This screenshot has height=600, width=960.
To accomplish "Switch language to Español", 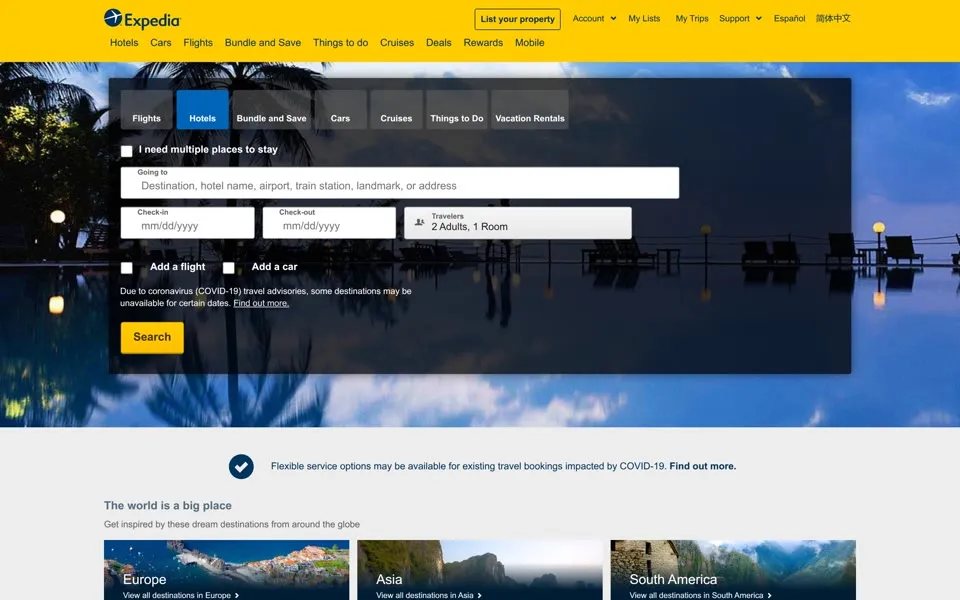I will click(789, 18).
